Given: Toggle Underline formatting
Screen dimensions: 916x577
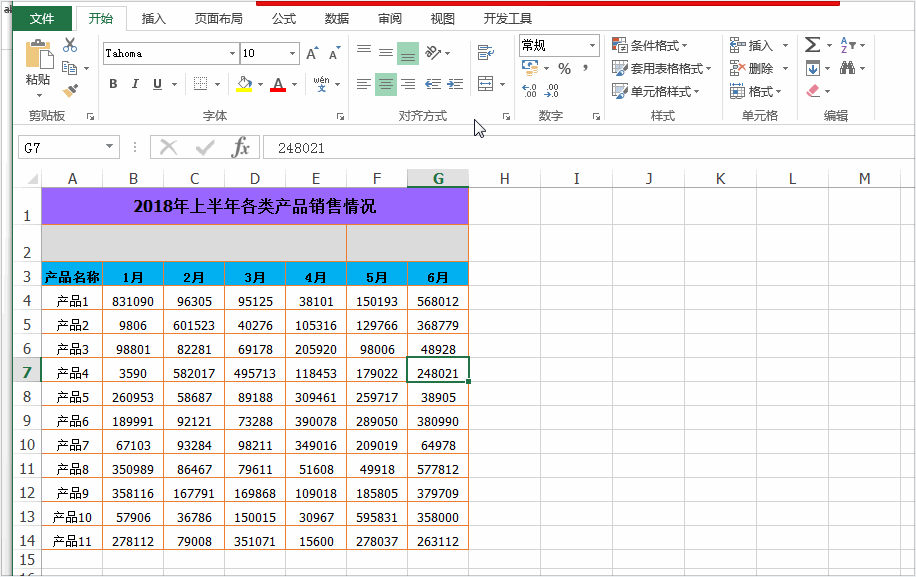Looking at the screenshot, I should tap(157, 84).
